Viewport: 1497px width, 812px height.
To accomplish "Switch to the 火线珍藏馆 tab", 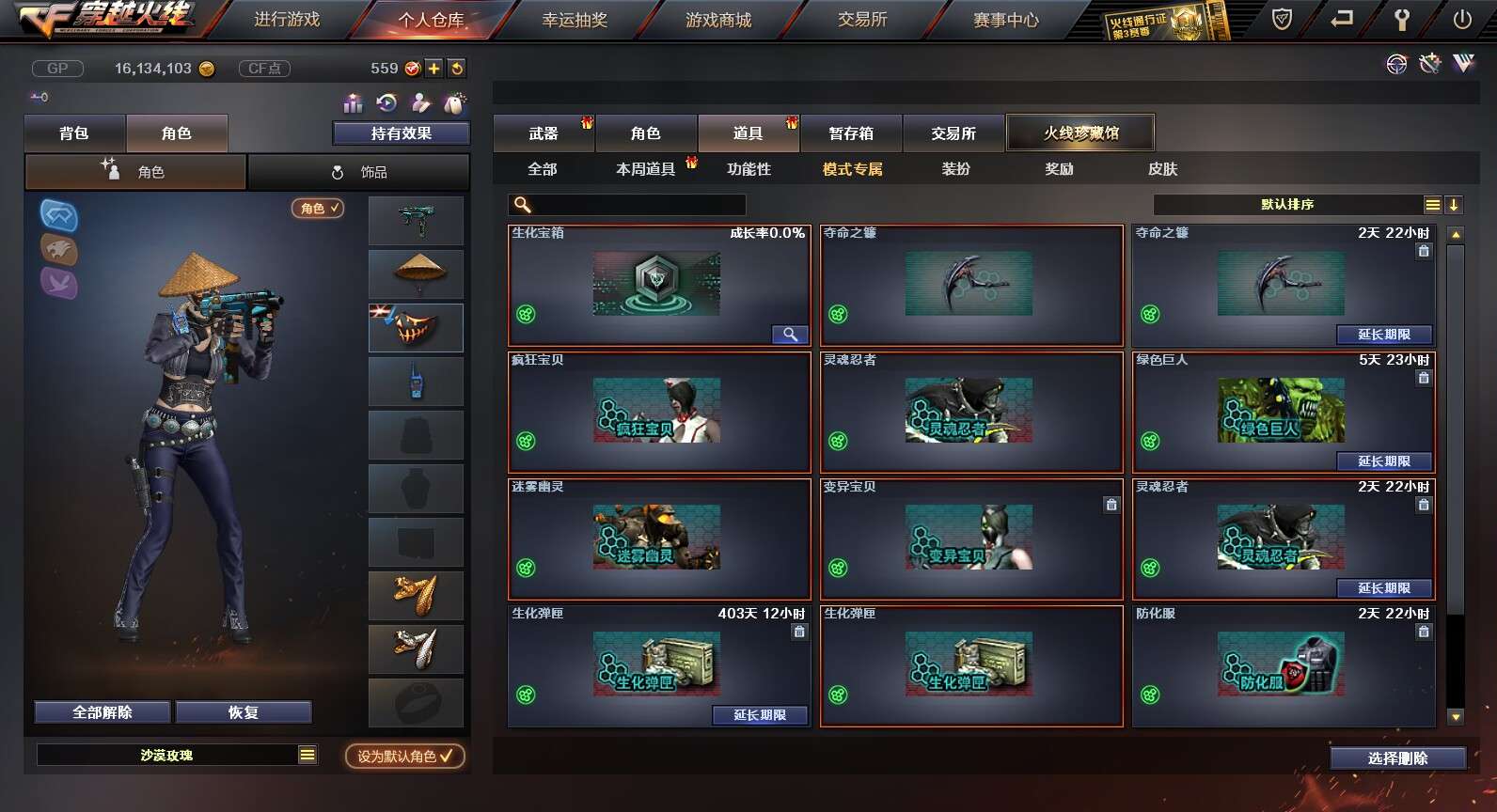I will click(x=1080, y=133).
